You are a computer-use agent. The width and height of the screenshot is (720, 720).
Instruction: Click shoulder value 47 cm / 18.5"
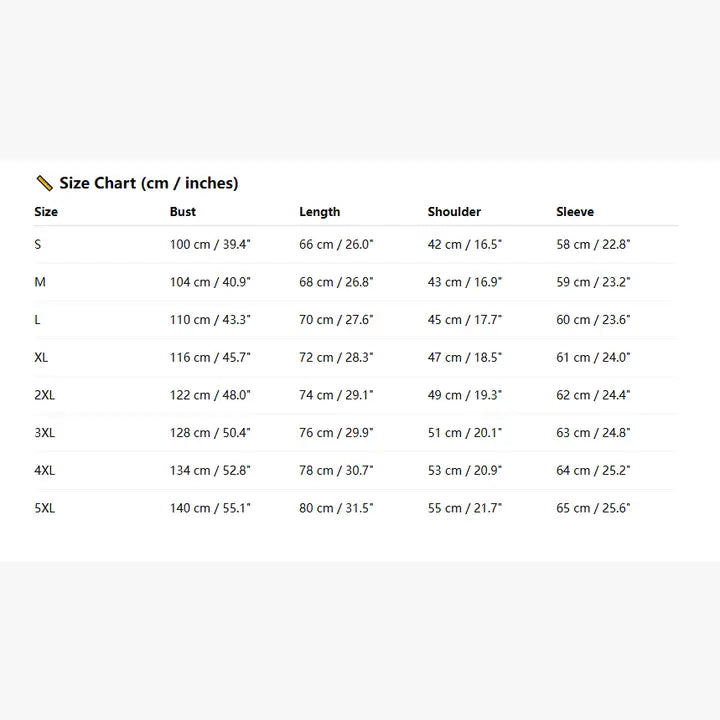pyautogui.click(x=465, y=357)
